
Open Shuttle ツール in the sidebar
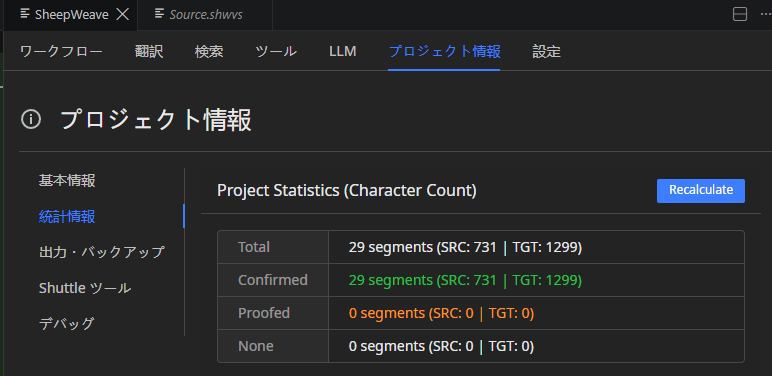coord(85,288)
